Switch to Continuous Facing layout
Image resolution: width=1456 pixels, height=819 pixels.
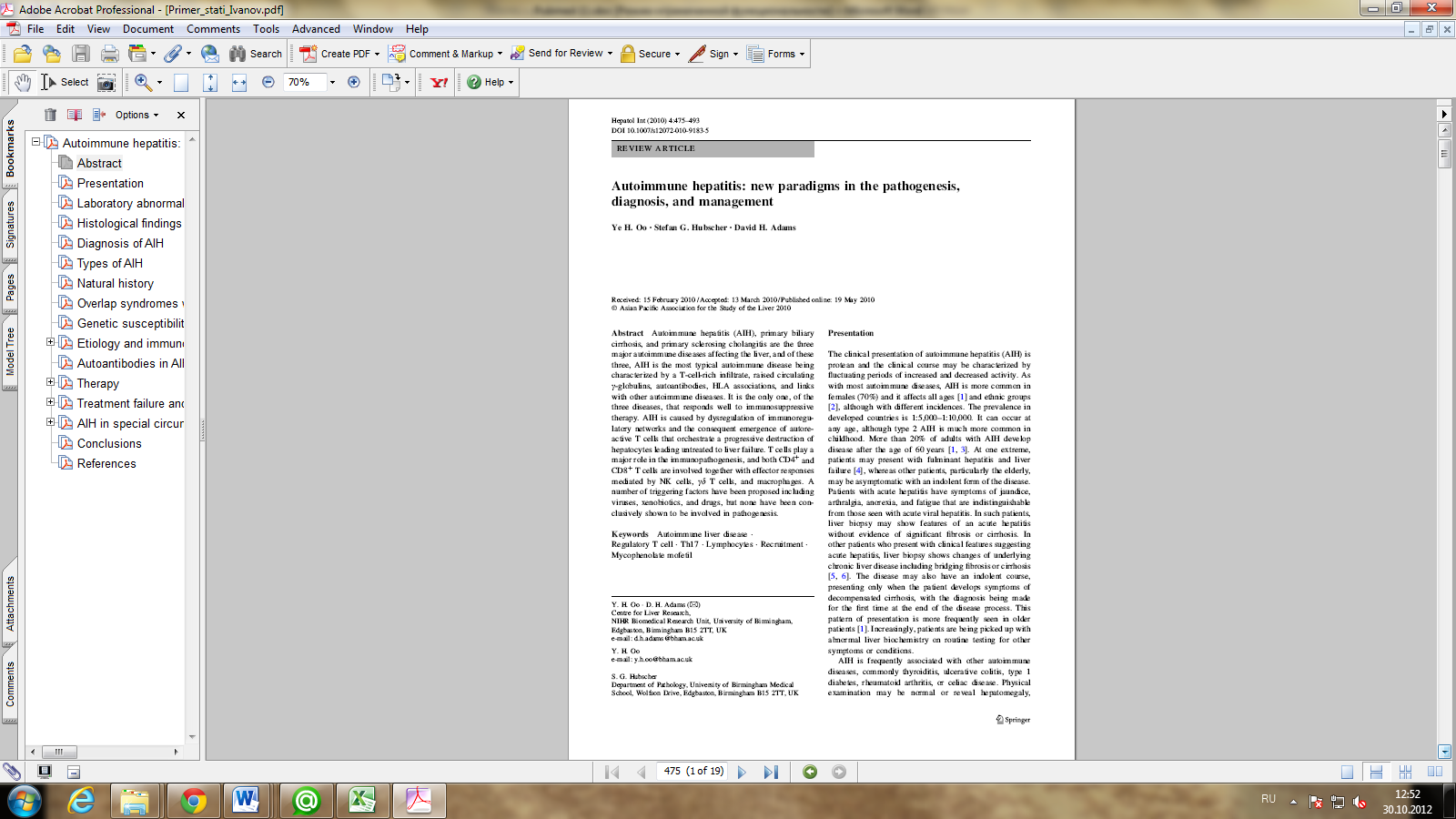1406,772
